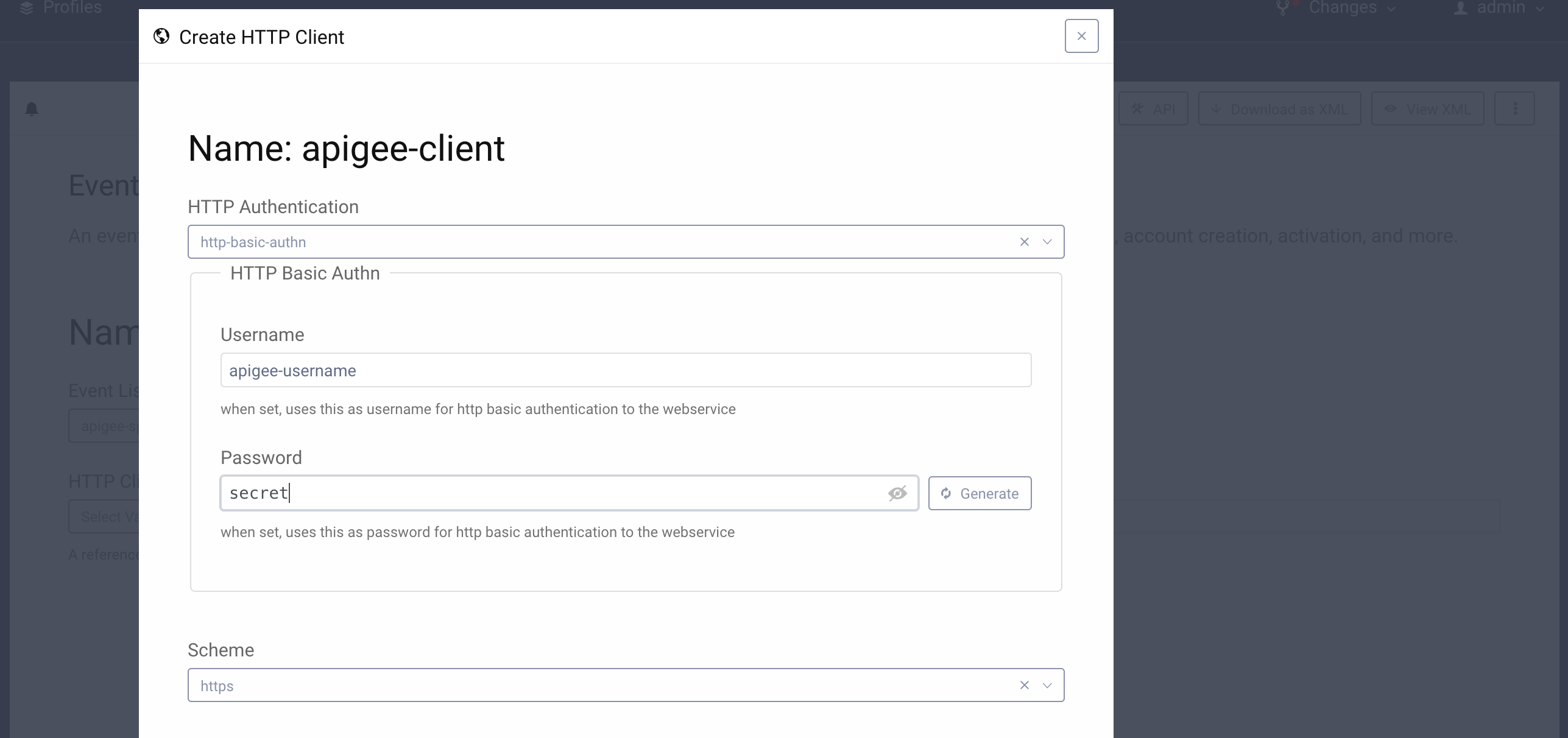The height and width of the screenshot is (738, 1568).
Task: Open the kebab menu beside View XML
Action: point(1516,108)
